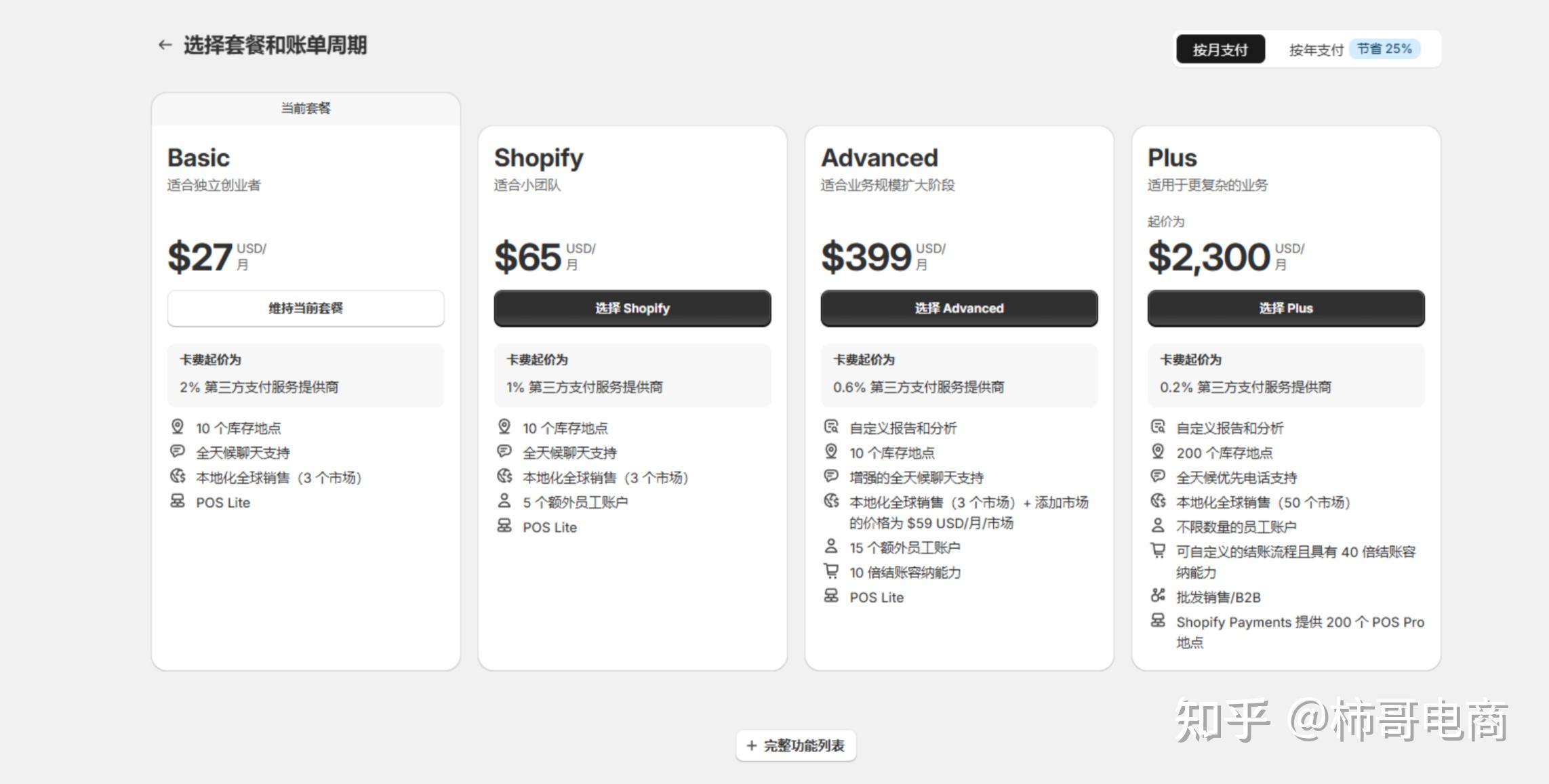This screenshot has width=1549, height=784.
Task: Click chat bubble icon in Advanced plan
Action: (x=831, y=476)
